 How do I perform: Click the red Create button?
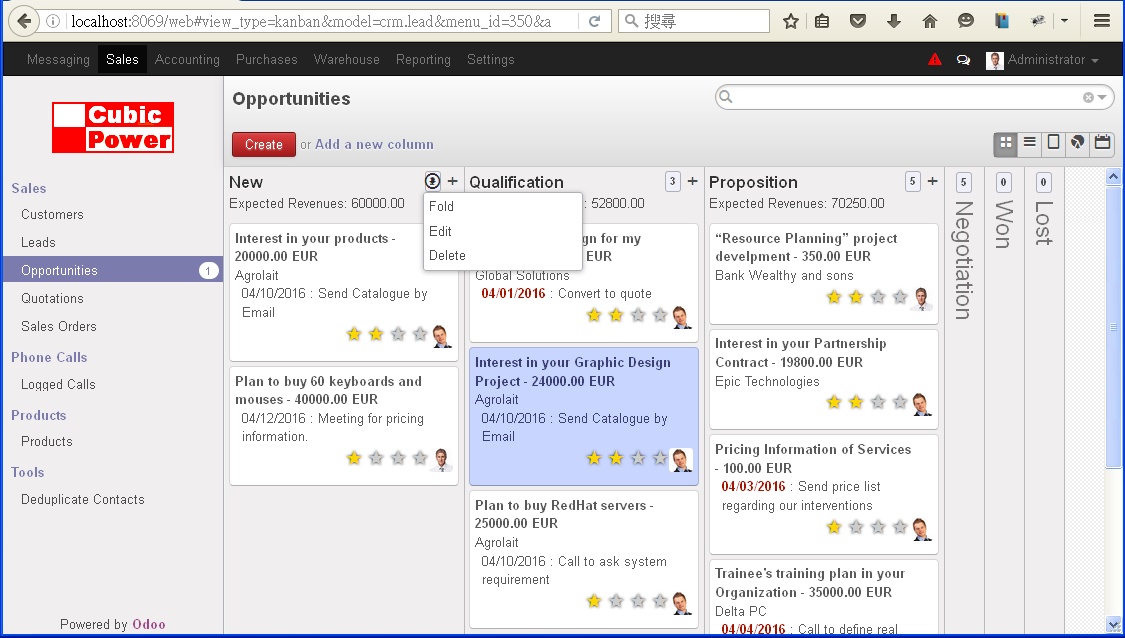pos(263,144)
